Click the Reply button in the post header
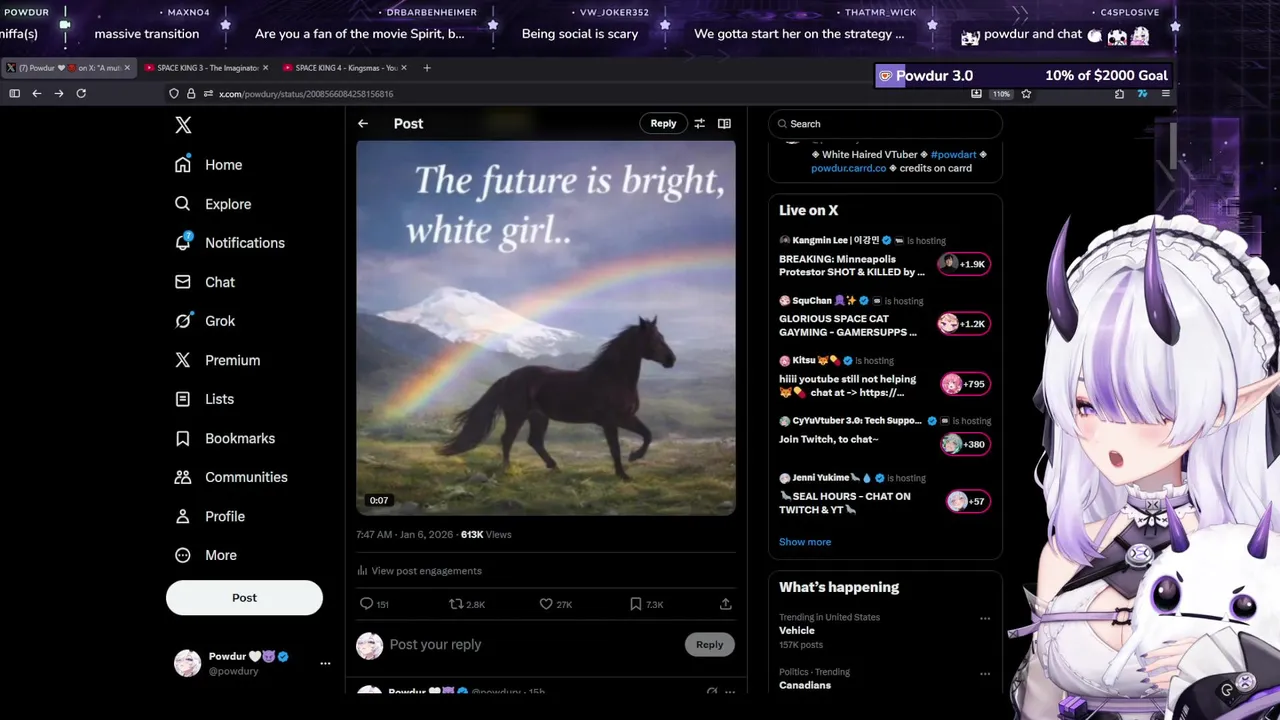Screen dimensions: 1280x720 click(663, 123)
